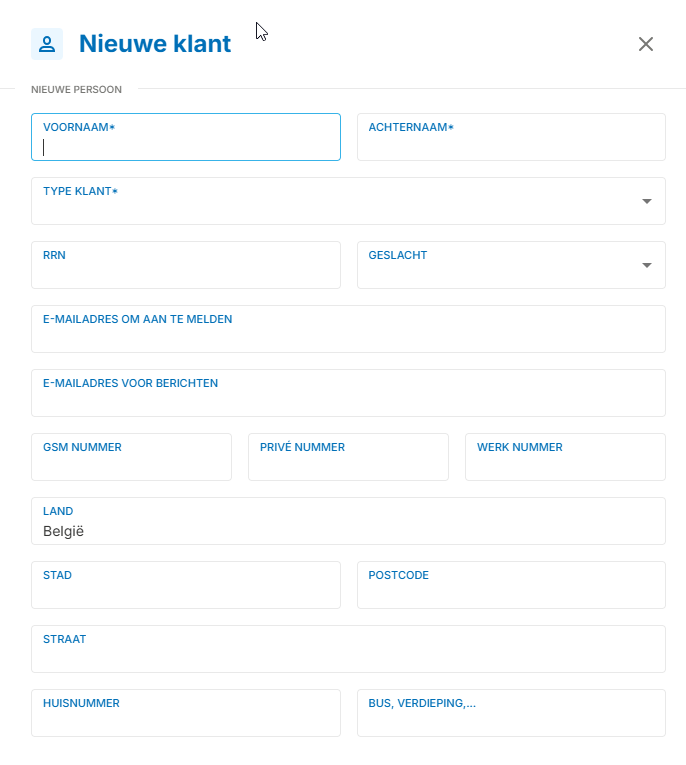Select the RRN input field
Viewport: 686px width, 765px height.
186,265
